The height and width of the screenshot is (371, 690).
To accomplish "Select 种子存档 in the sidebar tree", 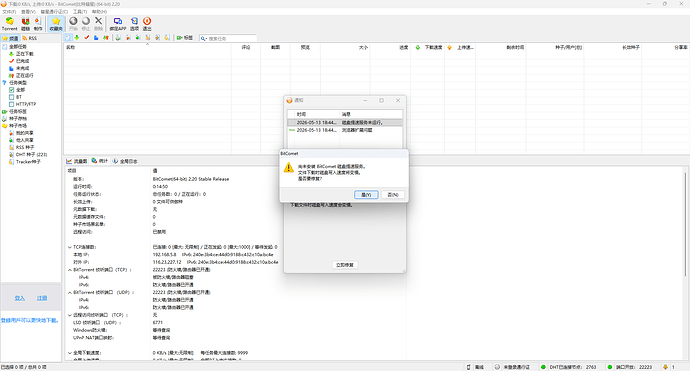I will click(x=18, y=118).
